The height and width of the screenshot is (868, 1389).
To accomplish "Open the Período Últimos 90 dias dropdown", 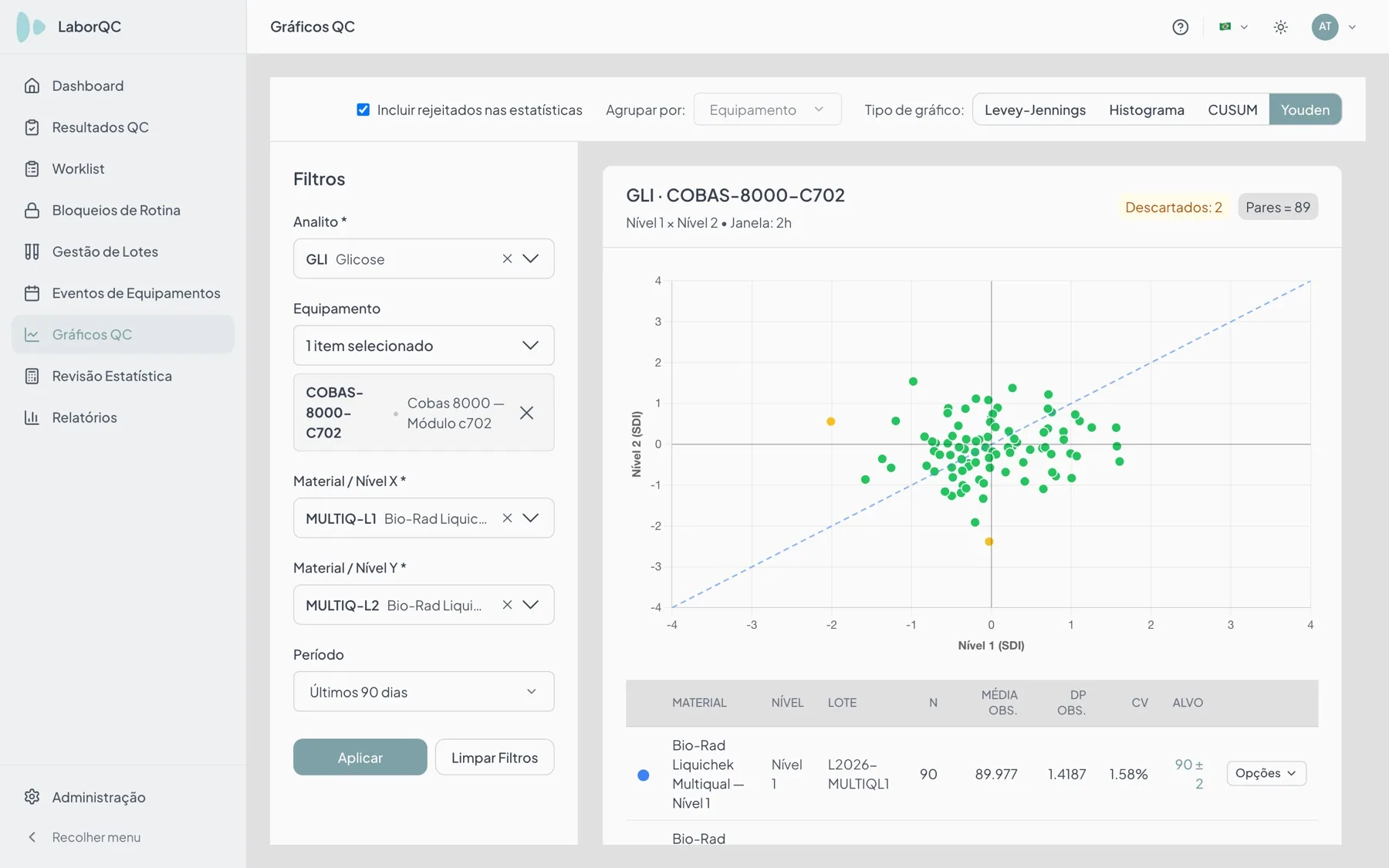I will click(424, 692).
